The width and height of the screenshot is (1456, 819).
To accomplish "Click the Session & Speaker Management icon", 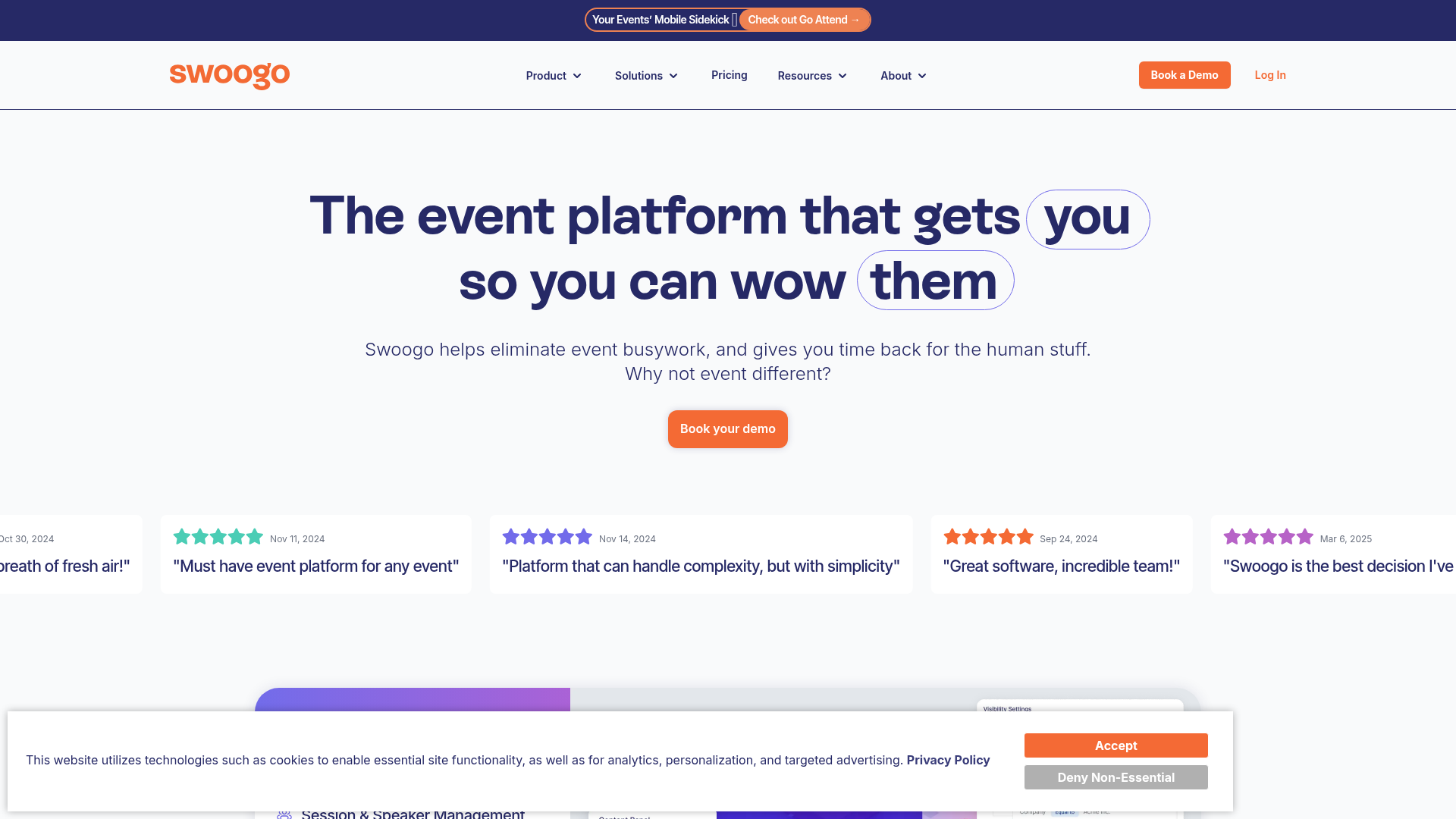I will [284, 813].
